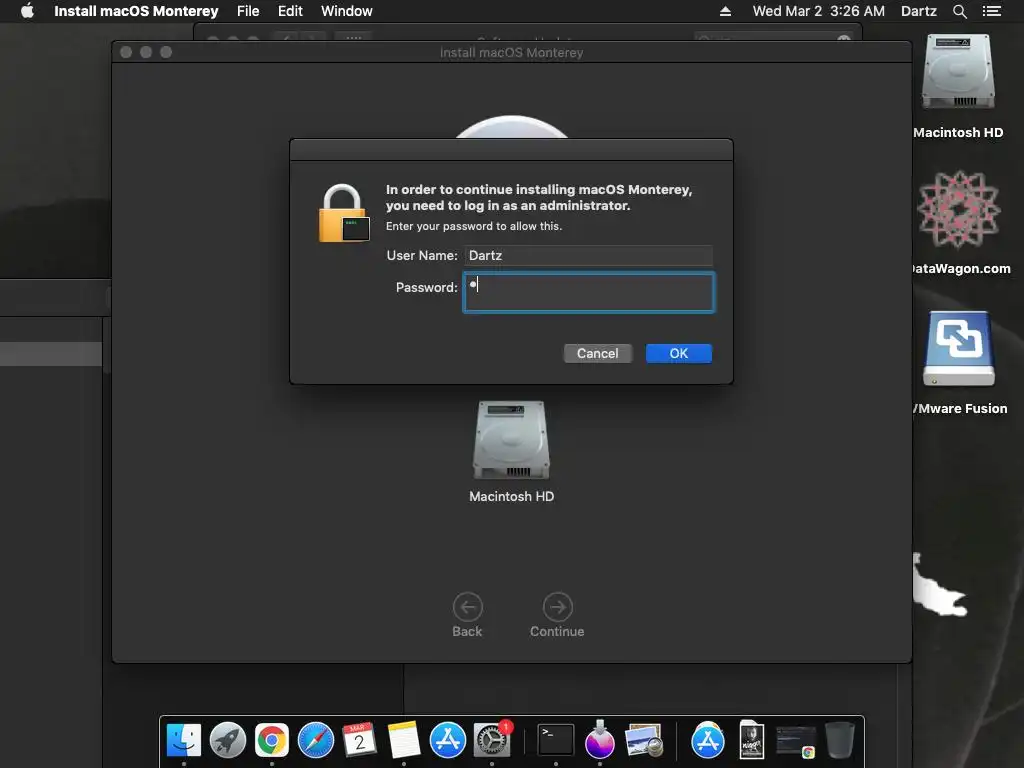Open the App Store folder stack in Dock
The height and width of the screenshot is (768, 1024).
coord(707,741)
